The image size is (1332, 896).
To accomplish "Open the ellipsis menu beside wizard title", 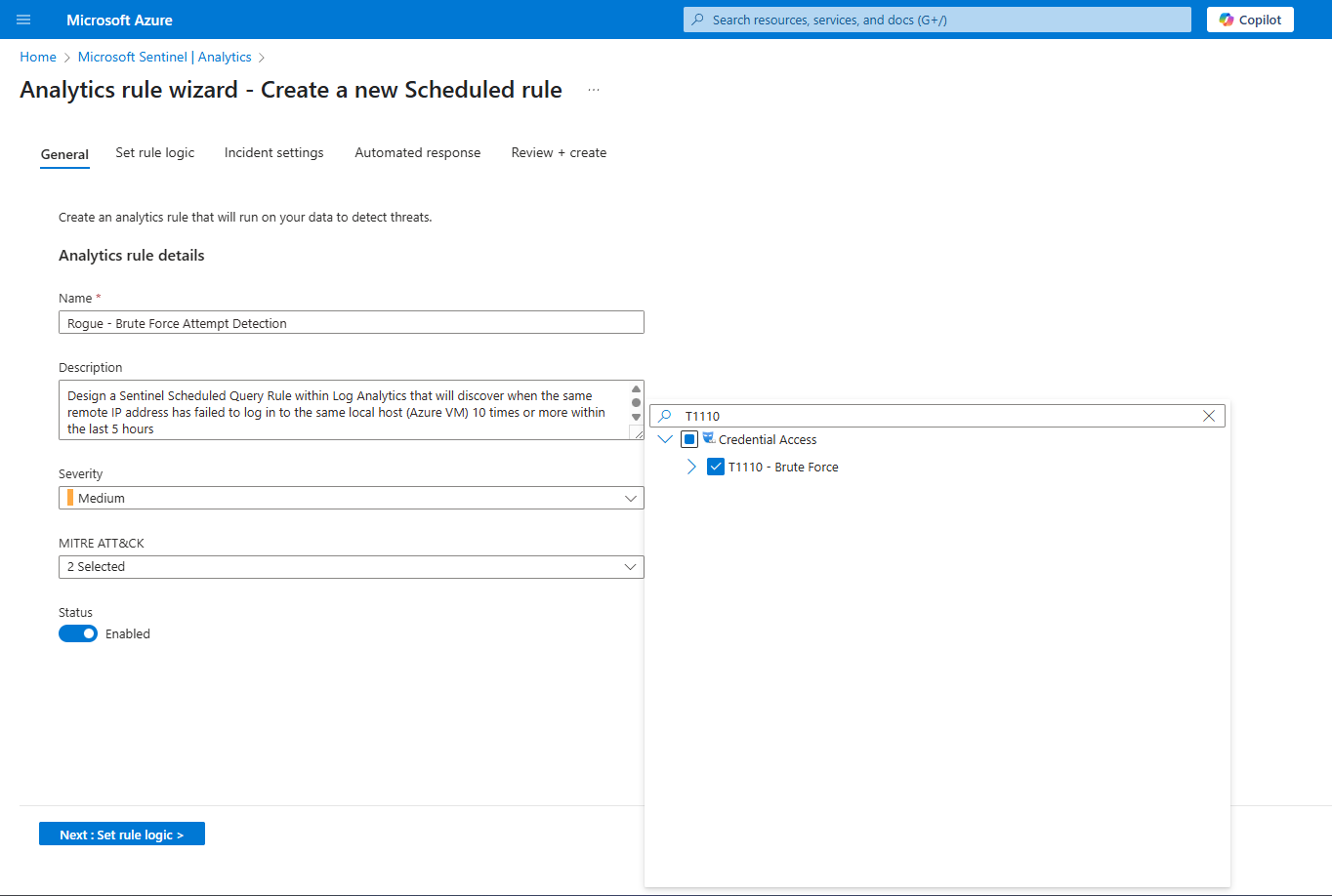I will [594, 90].
